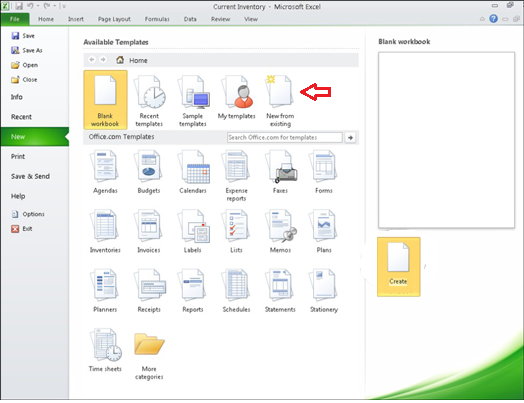
Task: Click the Create button
Action: pyautogui.click(x=399, y=267)
